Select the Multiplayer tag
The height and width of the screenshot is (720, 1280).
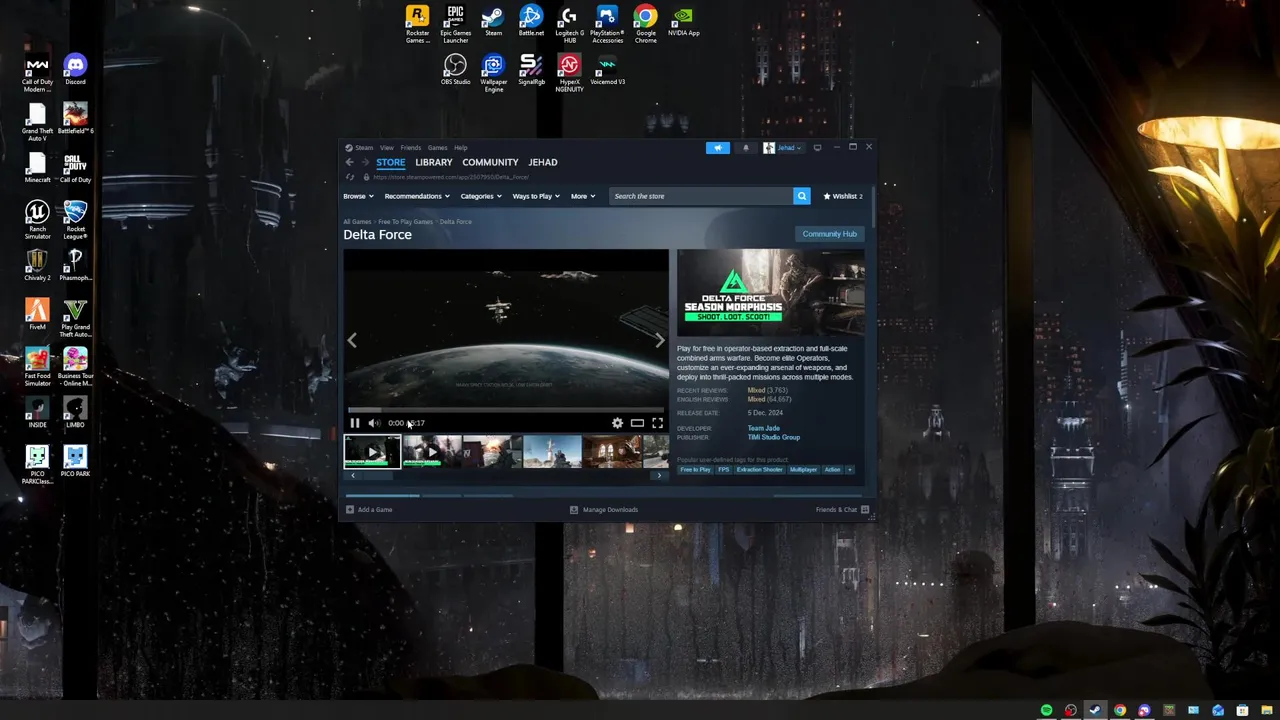pos(803,470)
